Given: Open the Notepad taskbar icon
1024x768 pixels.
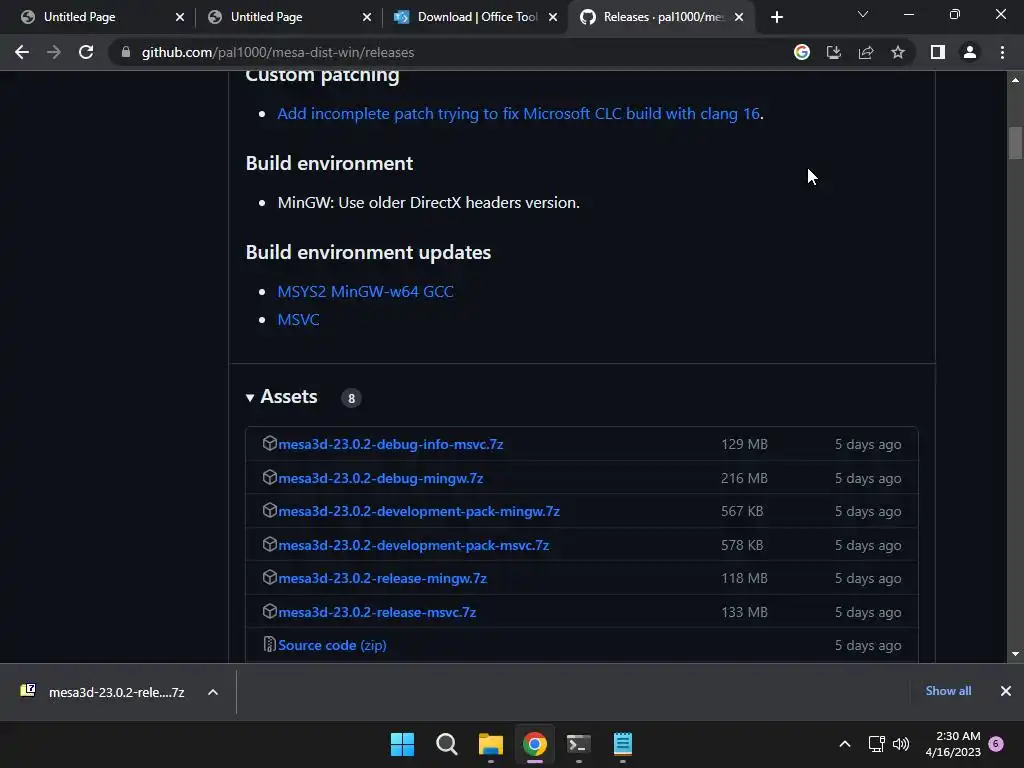Looking at the screenshot, I should click(x=622, y=744).
